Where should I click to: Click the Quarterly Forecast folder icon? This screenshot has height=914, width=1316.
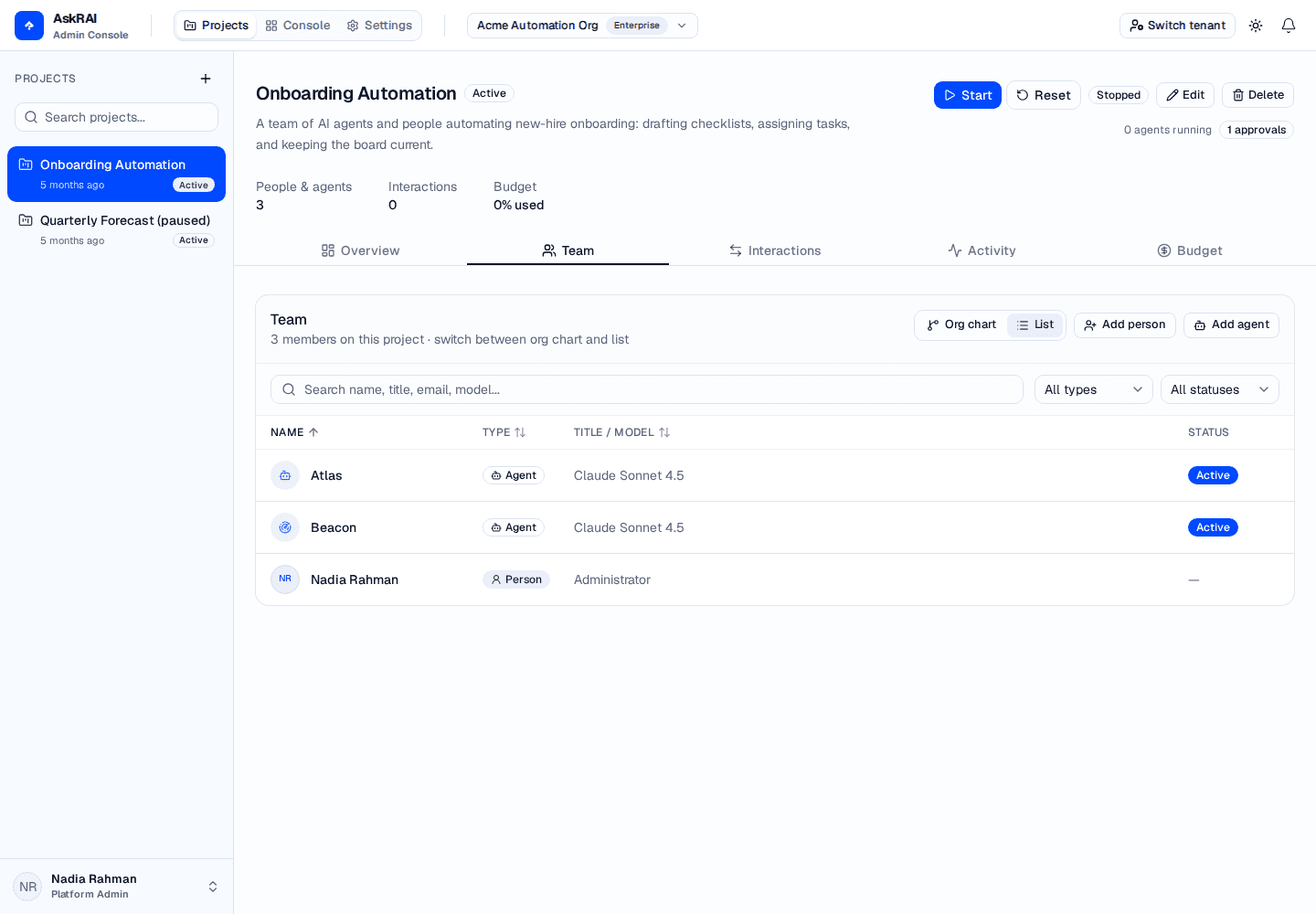pyautogui.click(x=26, y=220)
